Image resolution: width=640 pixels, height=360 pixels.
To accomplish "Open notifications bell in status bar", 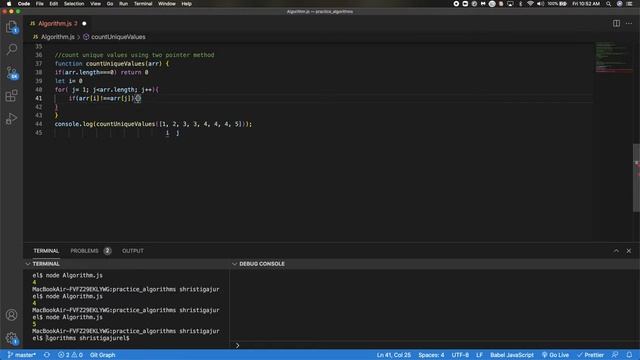I will (629, 355).
